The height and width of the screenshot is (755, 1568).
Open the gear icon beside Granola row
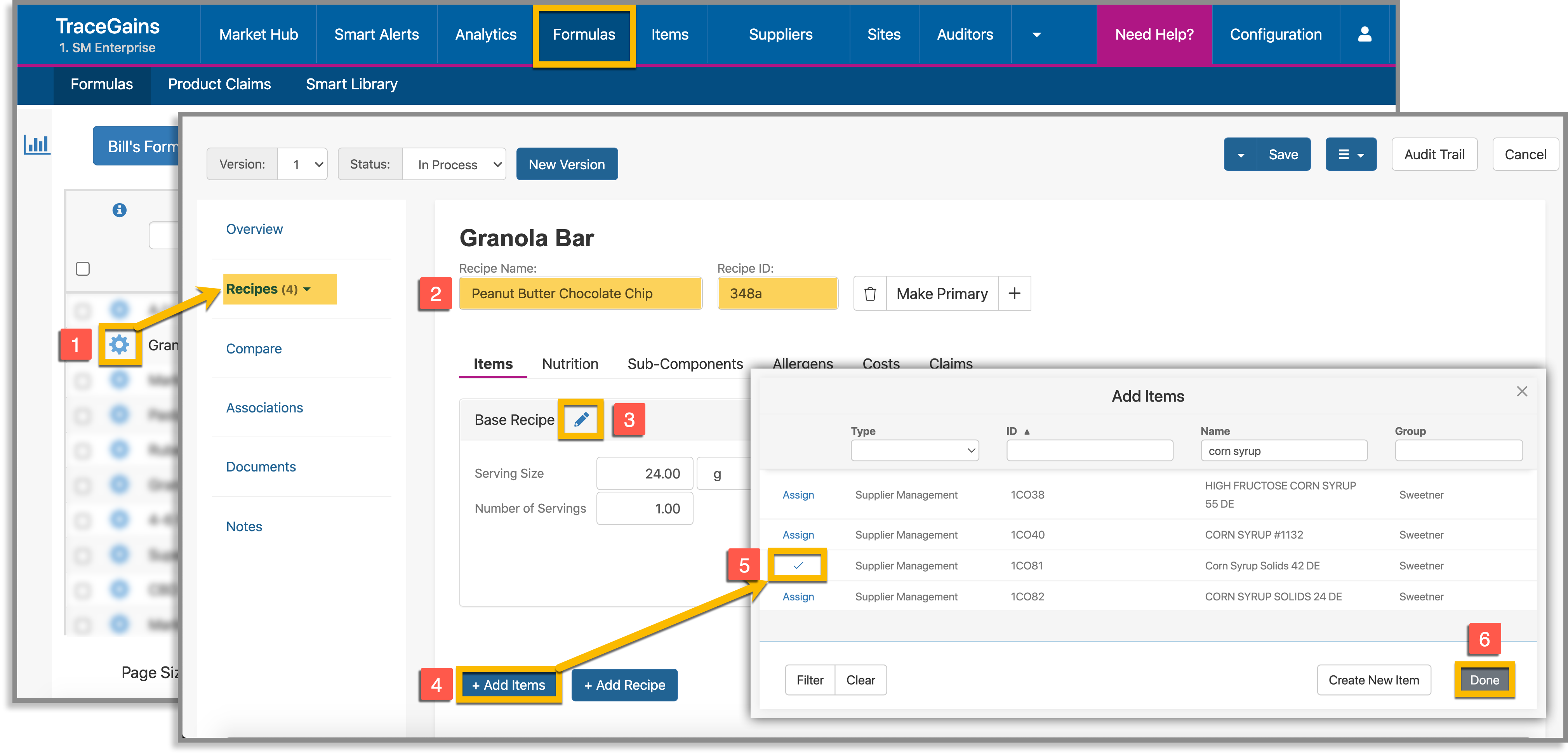click(119, 344)
